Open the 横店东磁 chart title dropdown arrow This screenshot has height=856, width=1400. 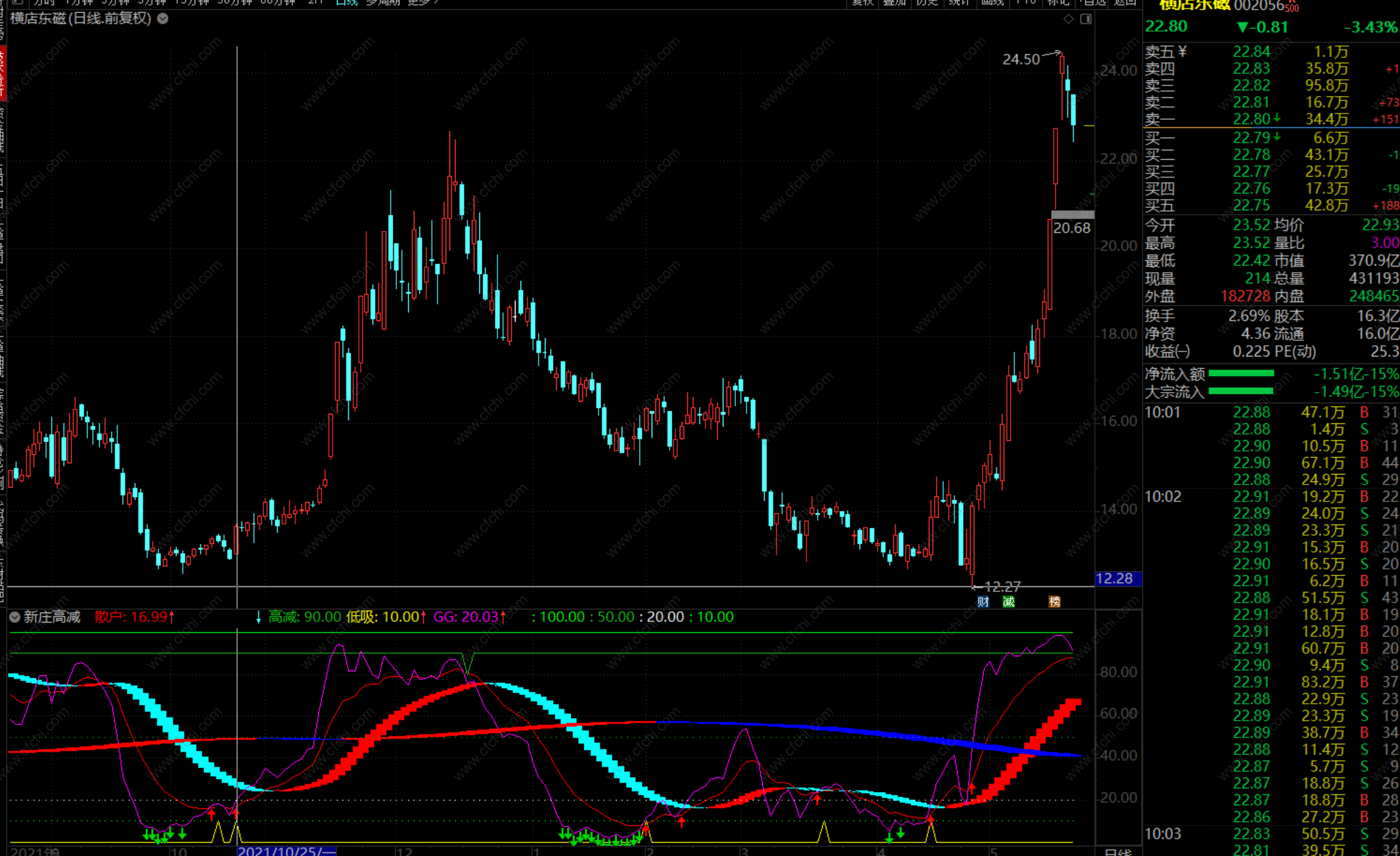(163, 18)
